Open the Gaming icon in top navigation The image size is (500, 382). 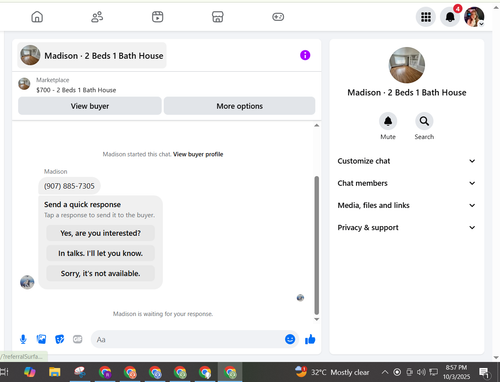[278, 17]
